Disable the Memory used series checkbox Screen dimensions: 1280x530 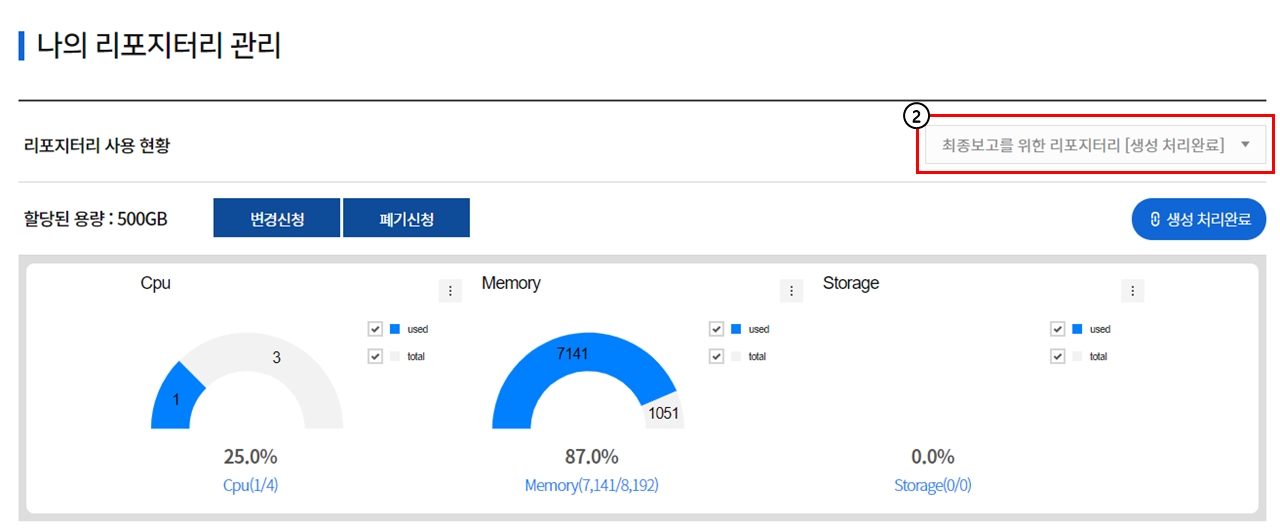tap(716, 329)
